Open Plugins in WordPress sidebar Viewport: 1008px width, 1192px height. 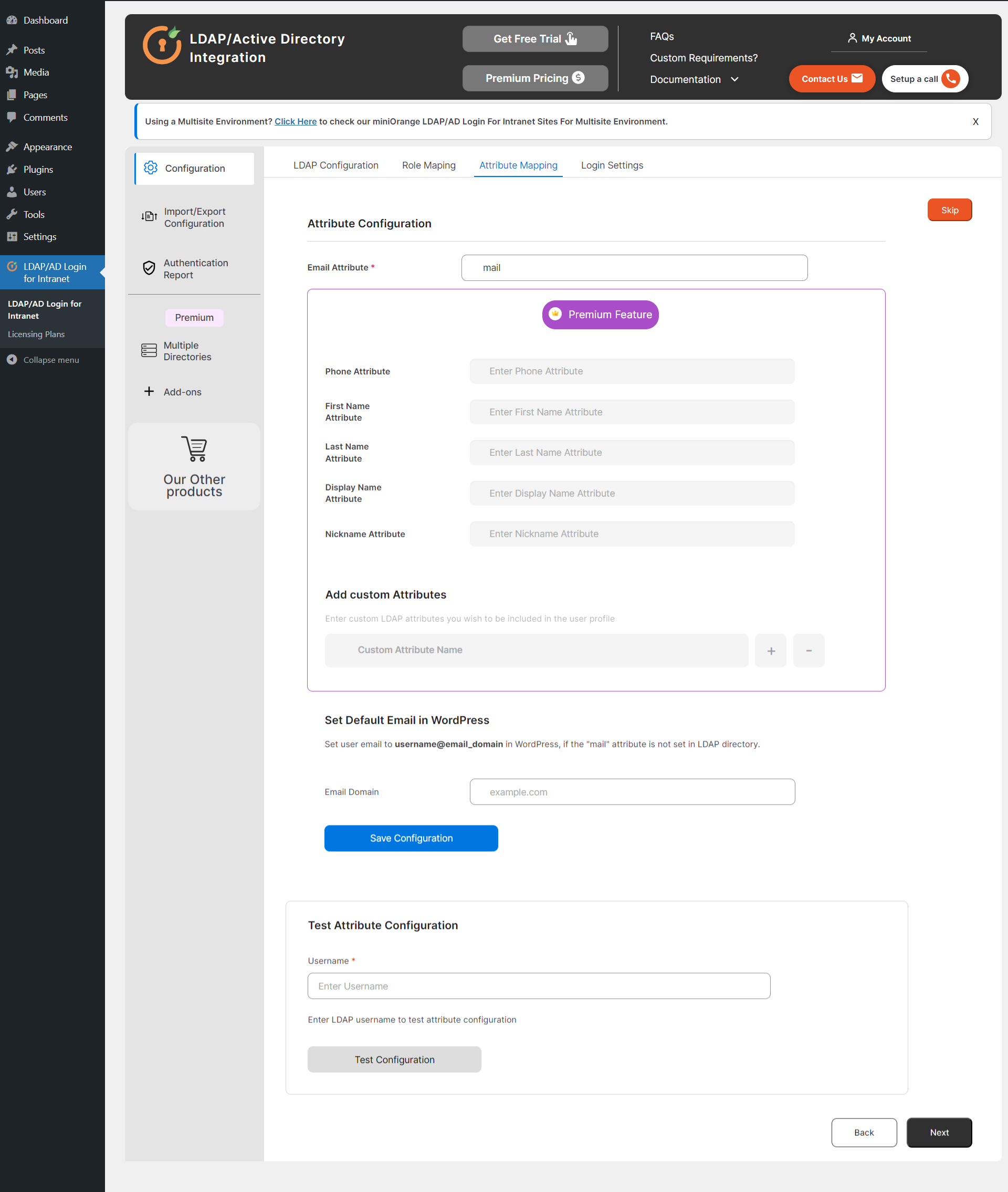[38, 169]
